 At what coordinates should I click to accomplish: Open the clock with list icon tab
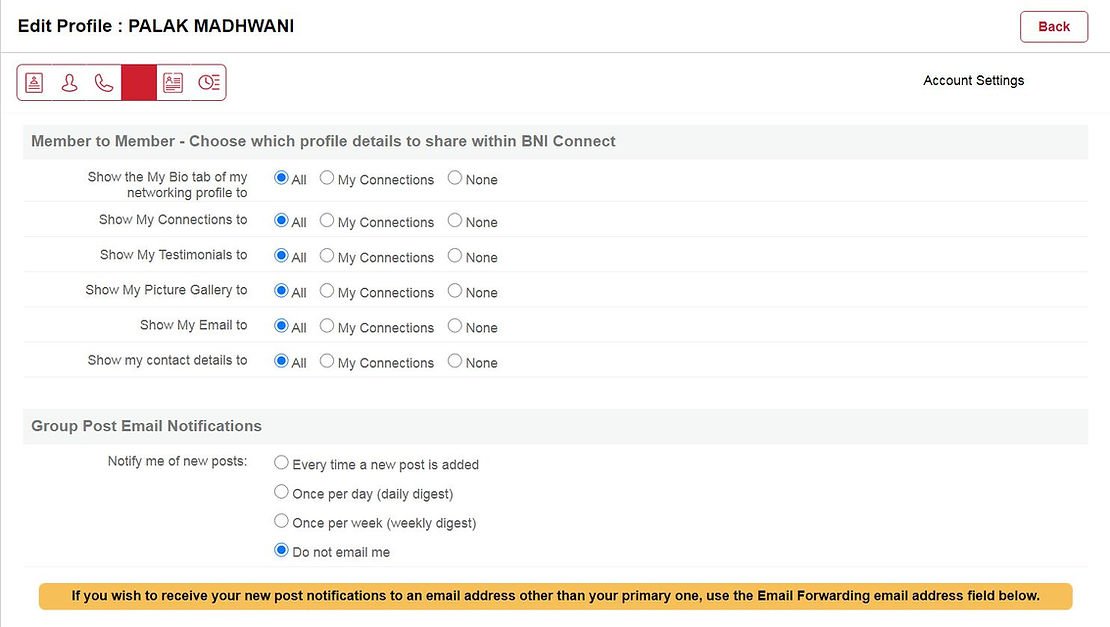[208, 83]
